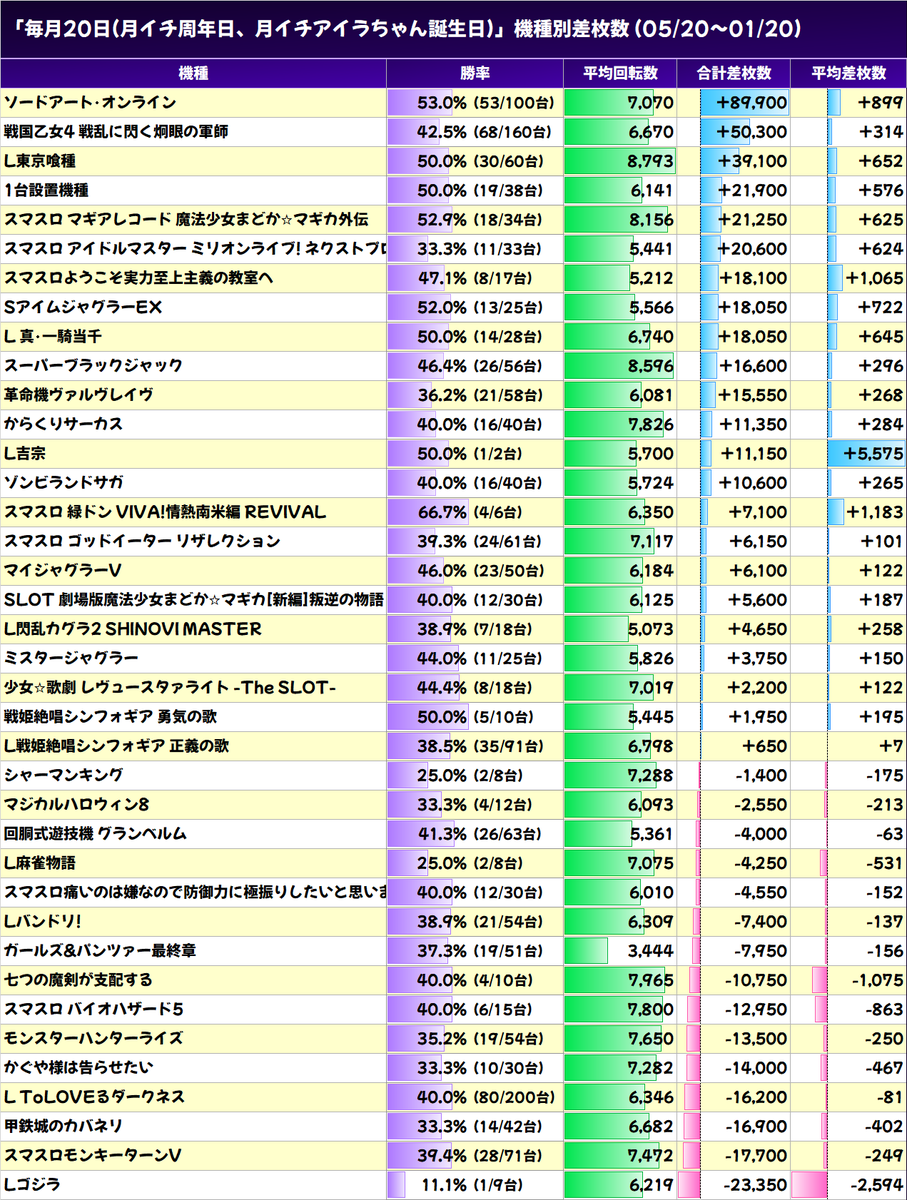Screen dimensions: 907x1200
Task: Click the 勝率 column header
Action: pyautogui.click(x=476, y=74)
